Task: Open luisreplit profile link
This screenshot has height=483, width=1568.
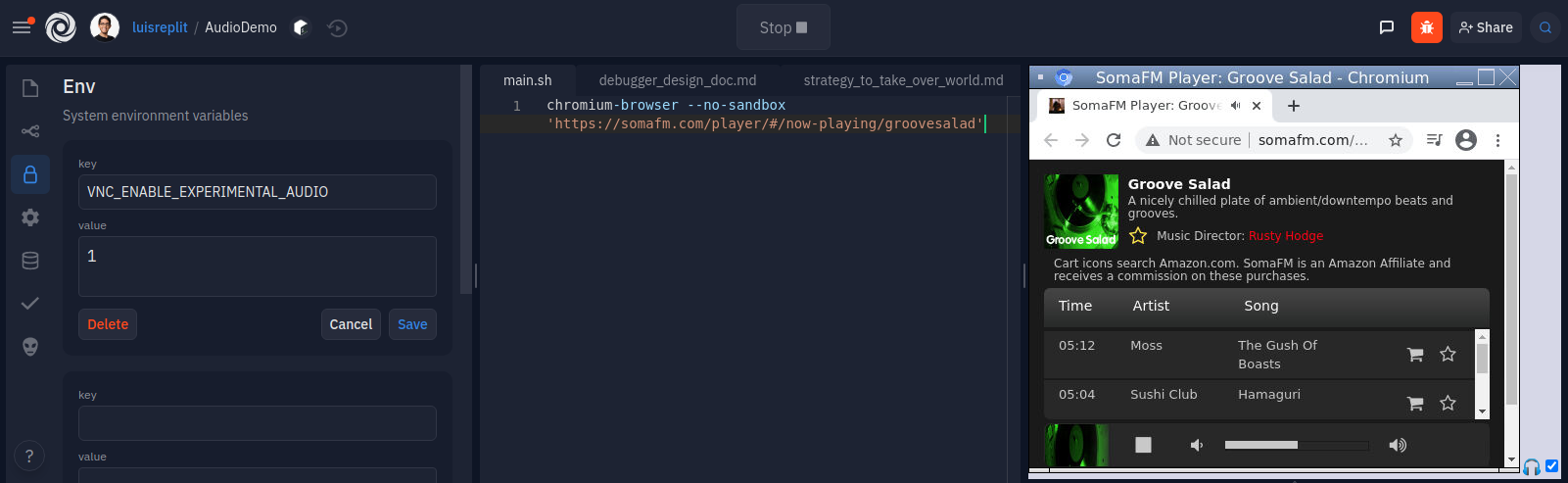Action: 160,27
